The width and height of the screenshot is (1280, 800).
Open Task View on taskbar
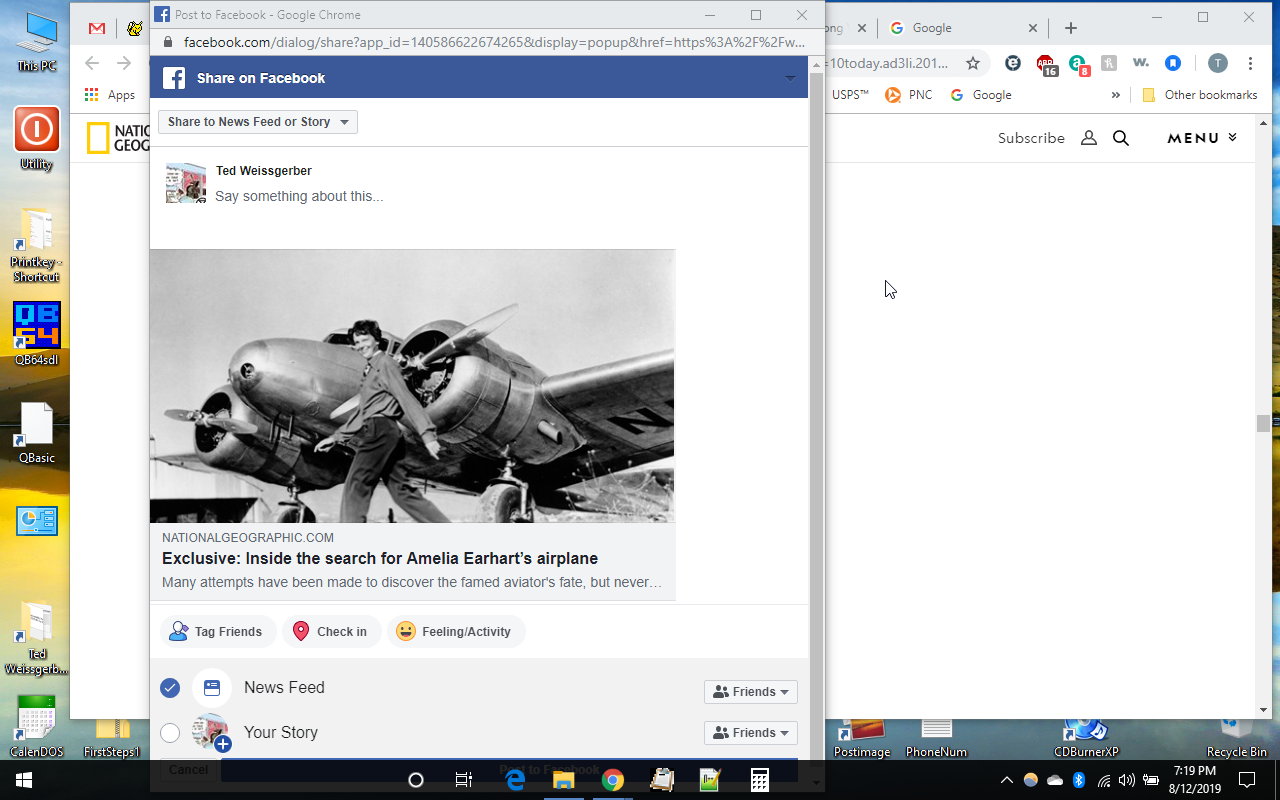(464, 780)
